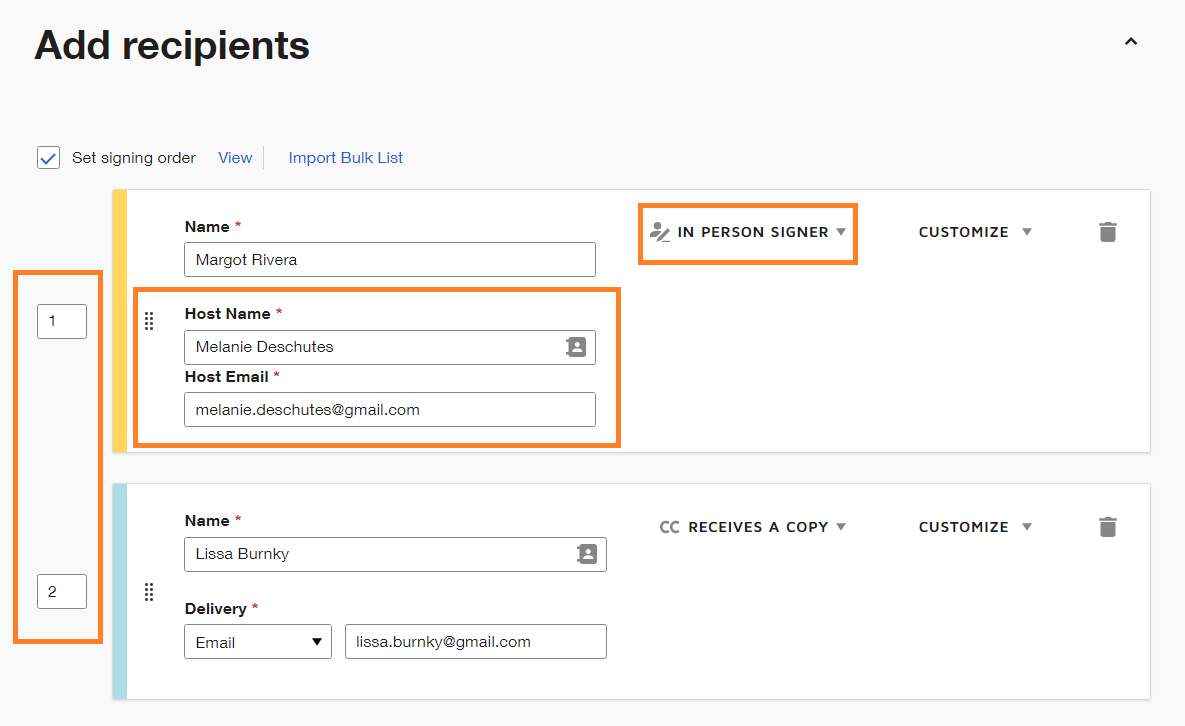Grab the drag handle for recipient 2
The image size is (1185, 726).
point(149,592)
